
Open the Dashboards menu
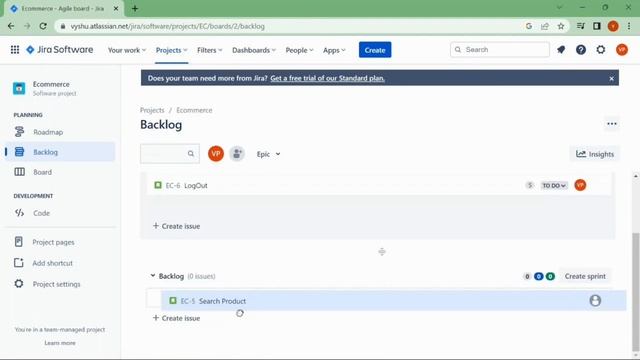tap(254, 50)
